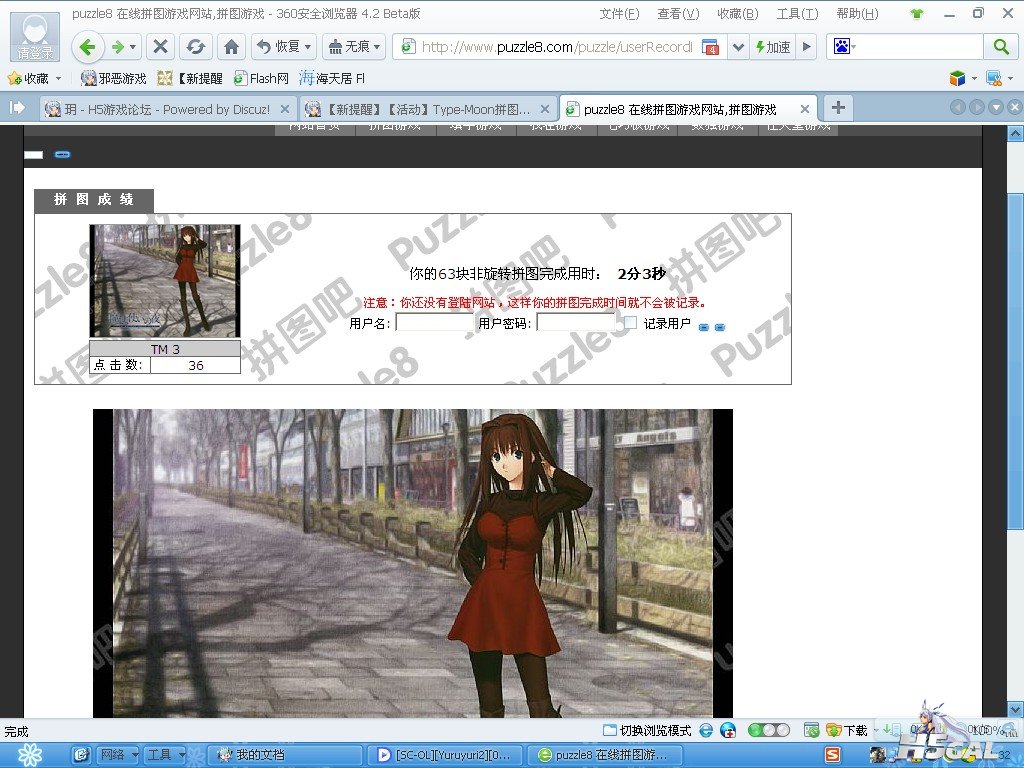This screenshot has height=768, width=1024.
Task: Expand the address bar history dropdown
Action: click(x=738, y=47)
